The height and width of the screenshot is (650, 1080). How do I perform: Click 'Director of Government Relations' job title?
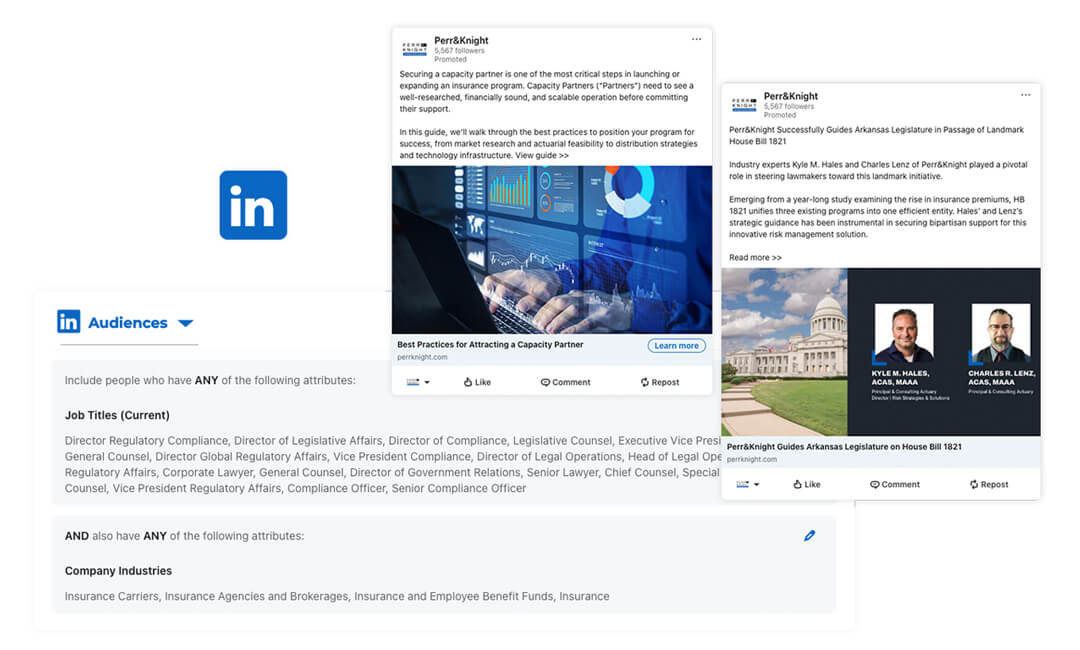point(435,472)
